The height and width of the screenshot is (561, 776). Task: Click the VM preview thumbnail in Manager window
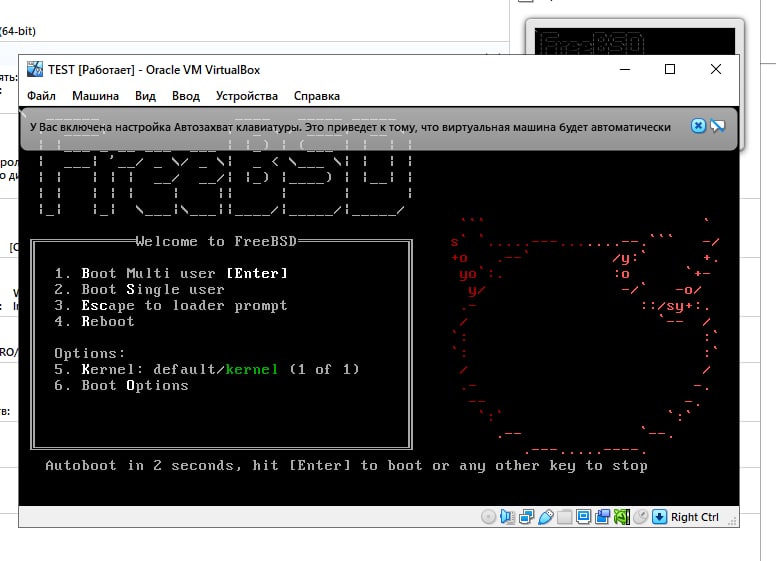(x=634, y=41)
